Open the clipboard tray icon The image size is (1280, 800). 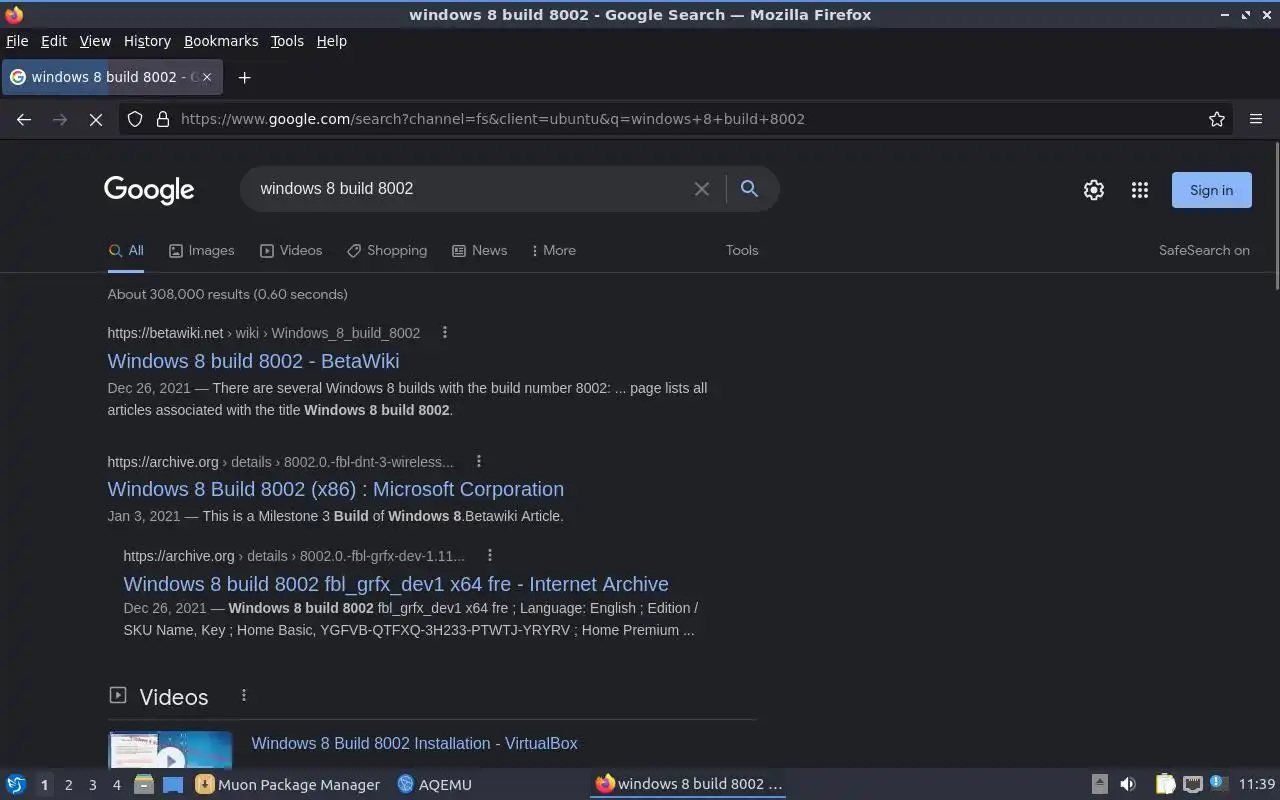(1165, 784)
